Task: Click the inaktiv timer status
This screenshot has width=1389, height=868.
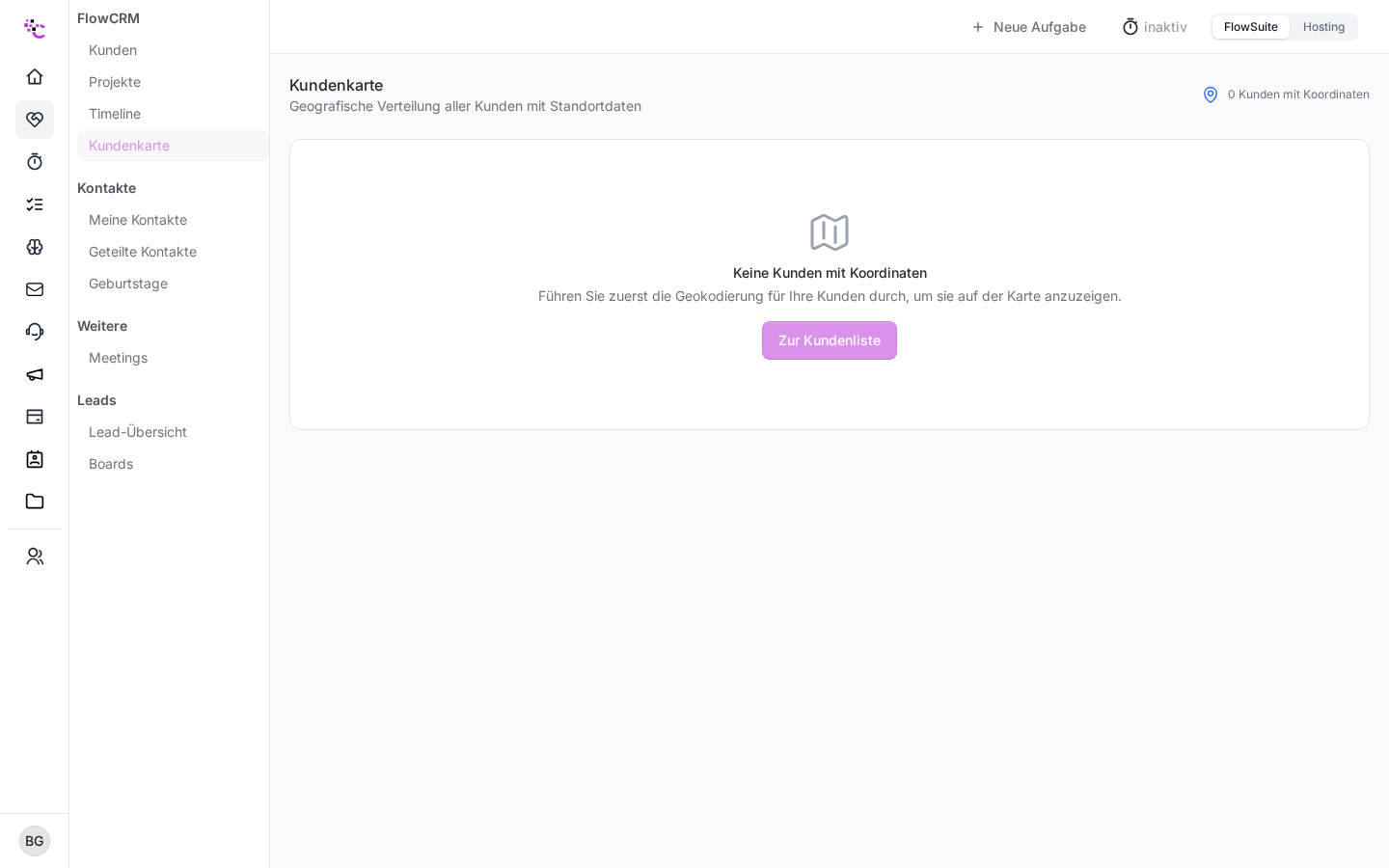Action: tap(1165, 27)
